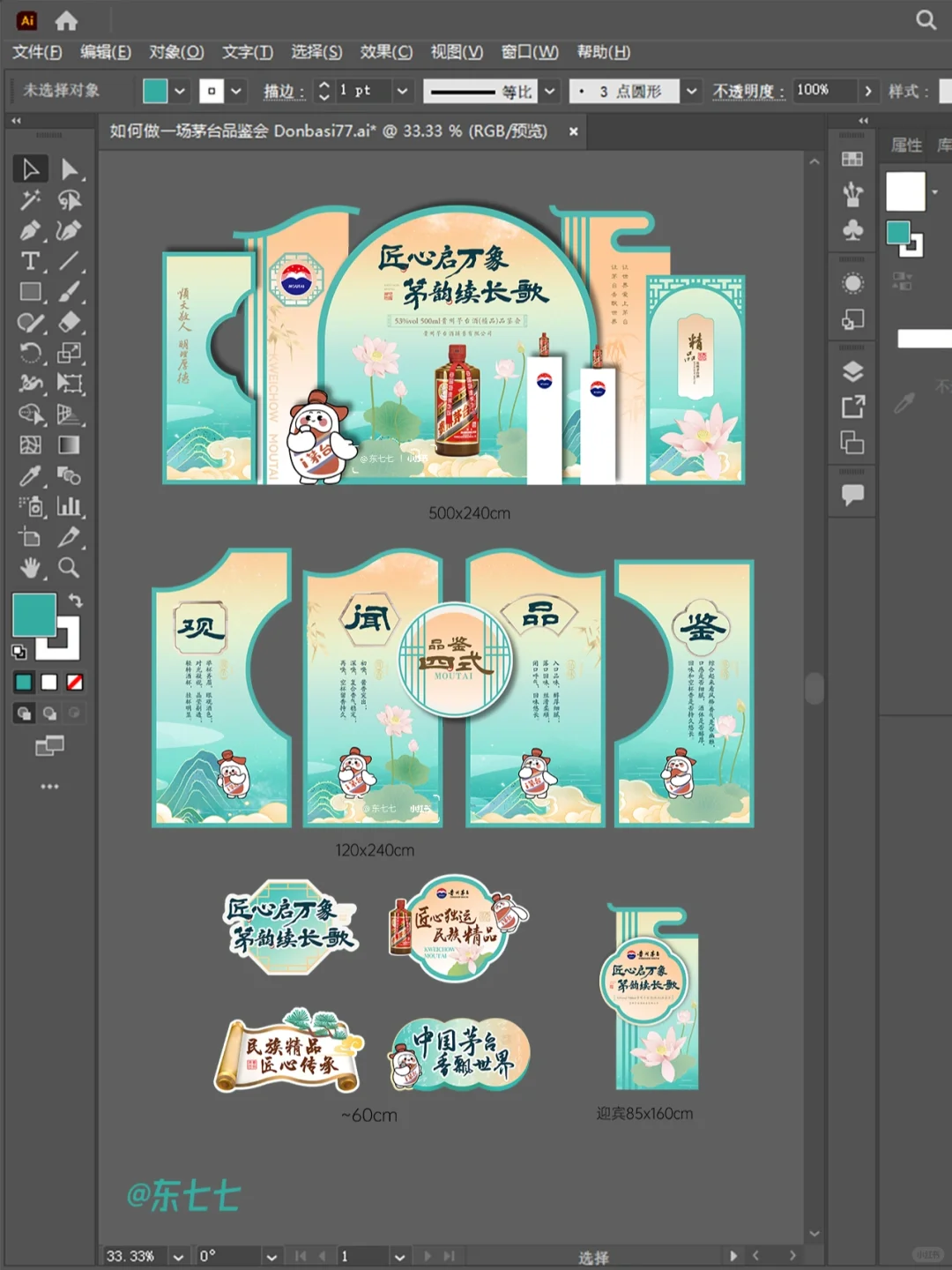952x1270 pixels.
Task: Select the Column Graph tool
Action: 69,506
